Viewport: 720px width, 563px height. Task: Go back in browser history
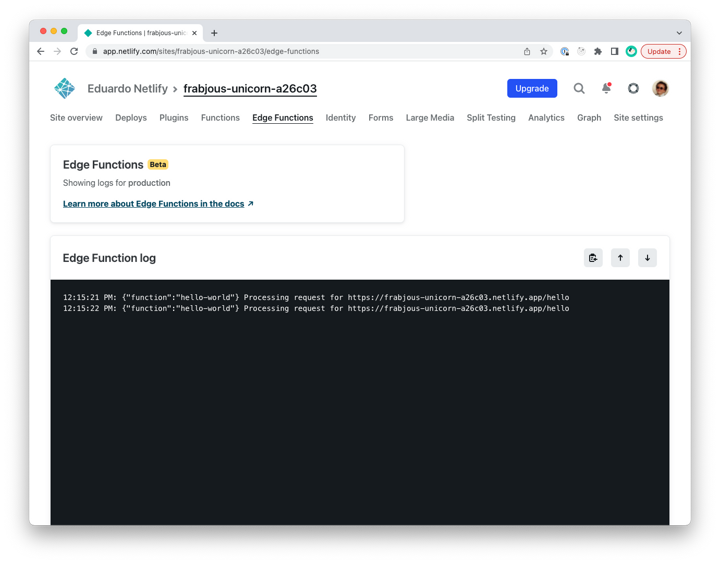coord(41,51)
